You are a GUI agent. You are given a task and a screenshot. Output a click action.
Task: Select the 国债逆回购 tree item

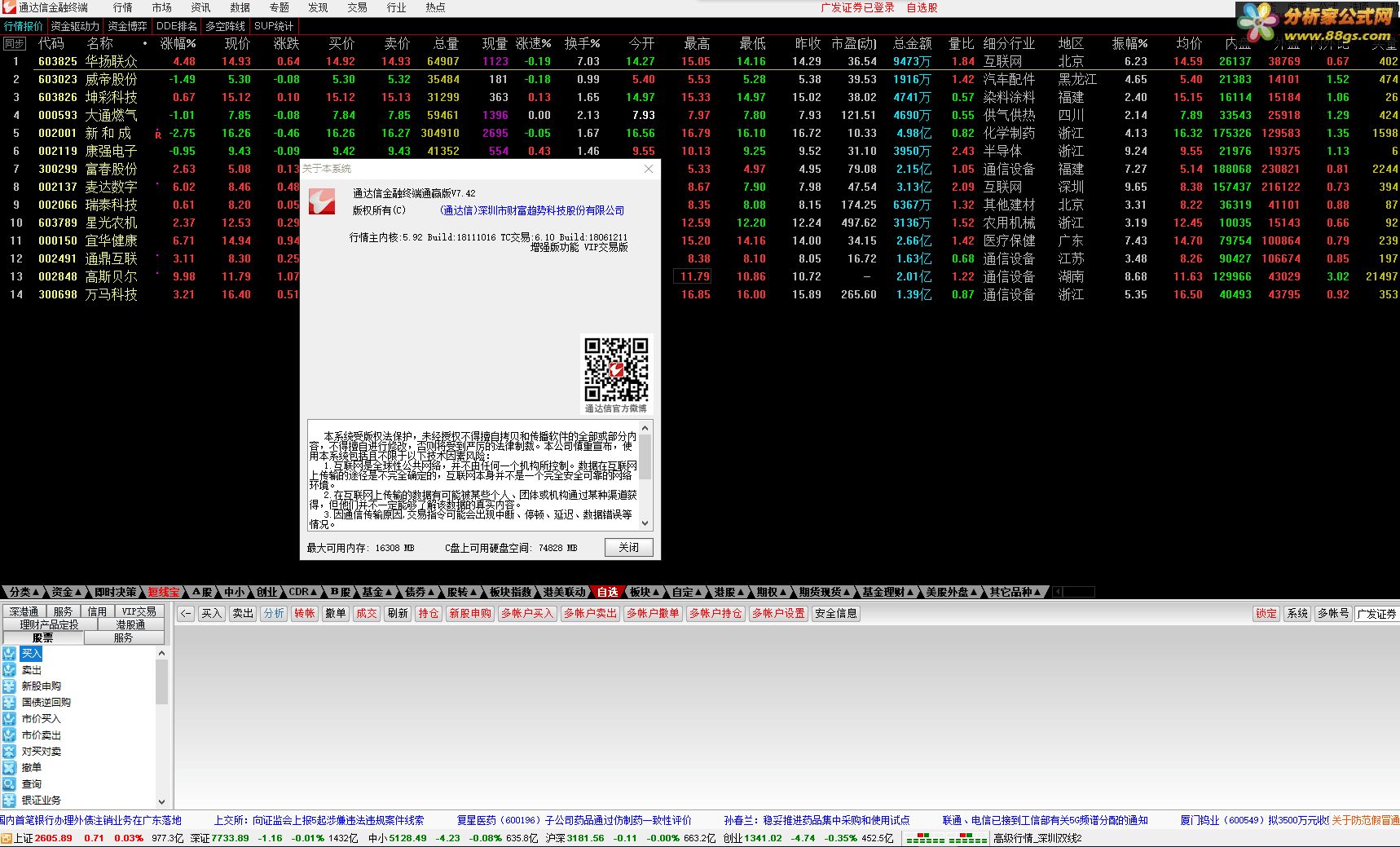pos(46,703)
